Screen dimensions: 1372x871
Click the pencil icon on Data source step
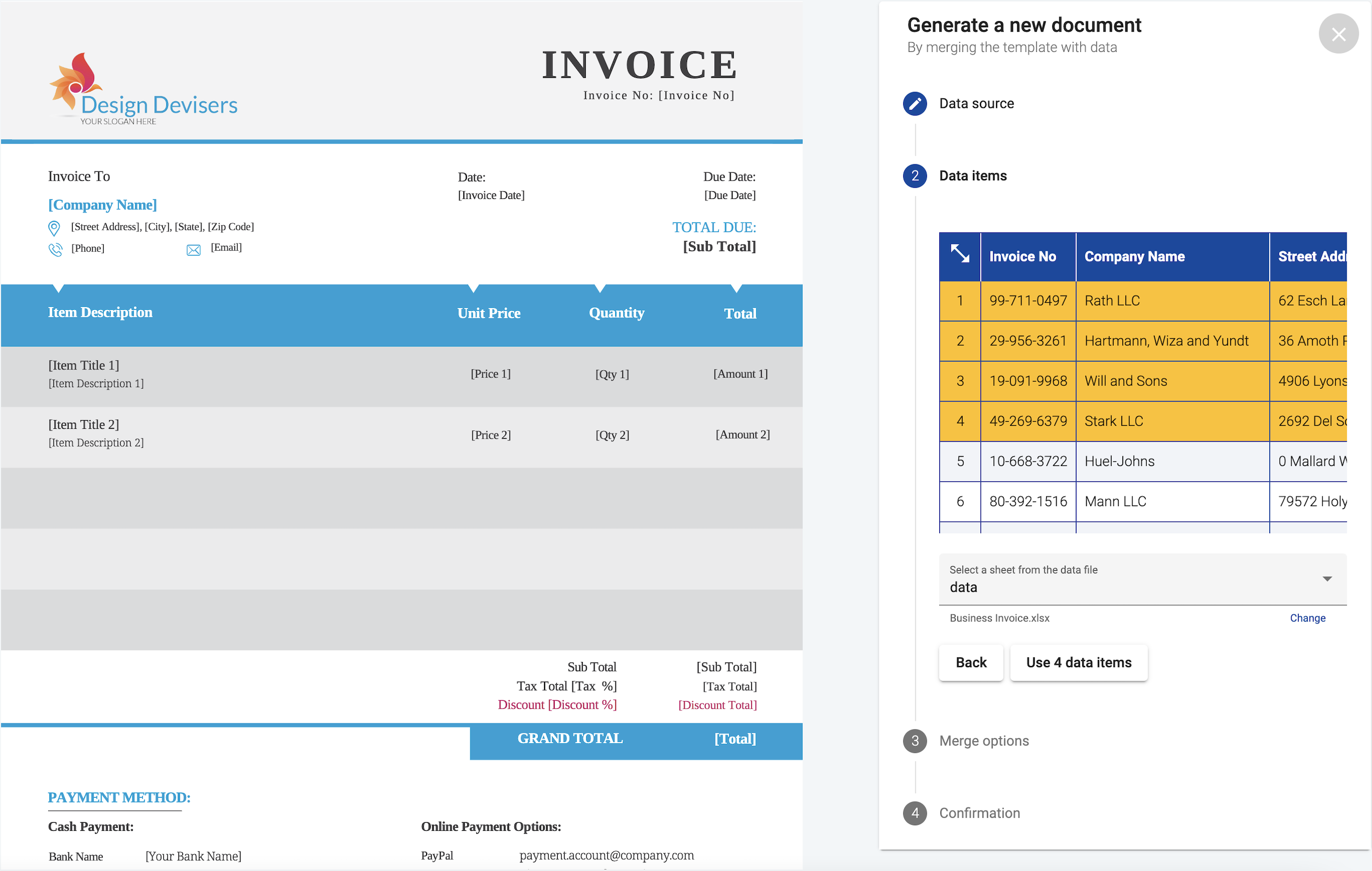914,104
